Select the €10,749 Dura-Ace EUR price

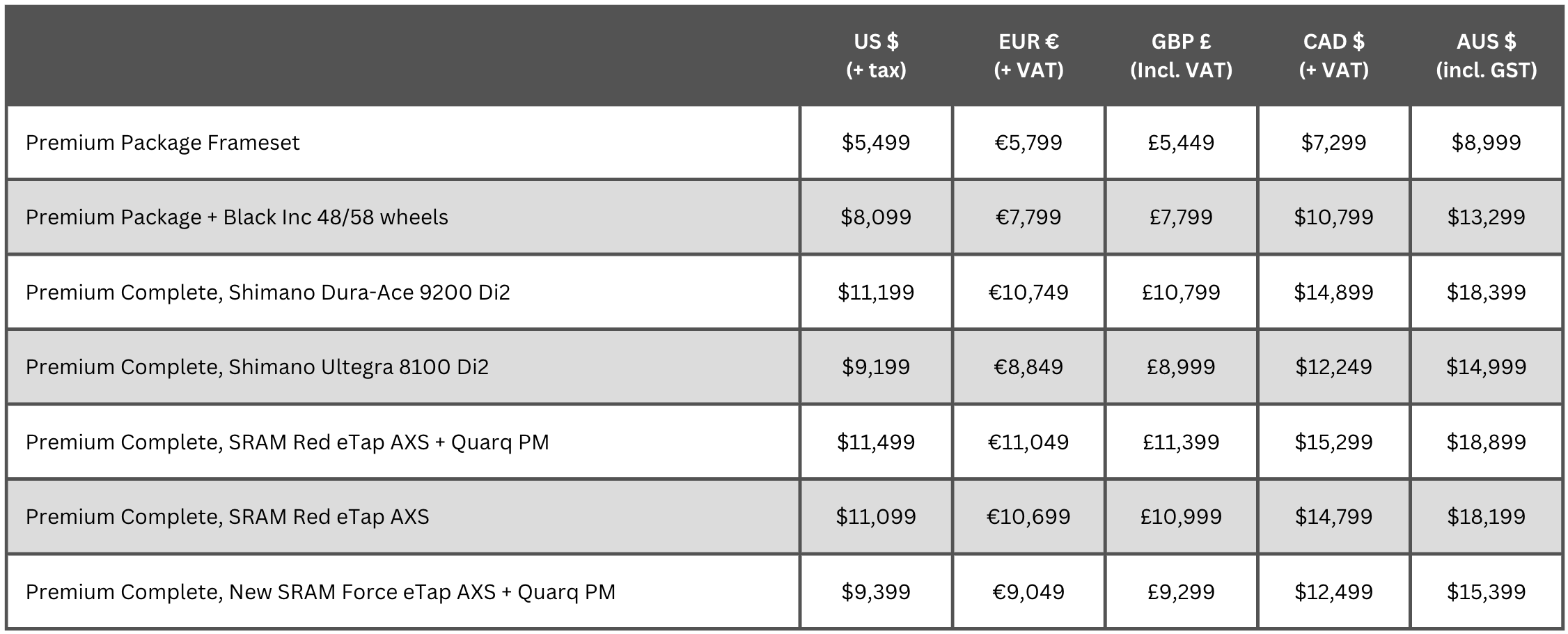[x=1028, y=292]
